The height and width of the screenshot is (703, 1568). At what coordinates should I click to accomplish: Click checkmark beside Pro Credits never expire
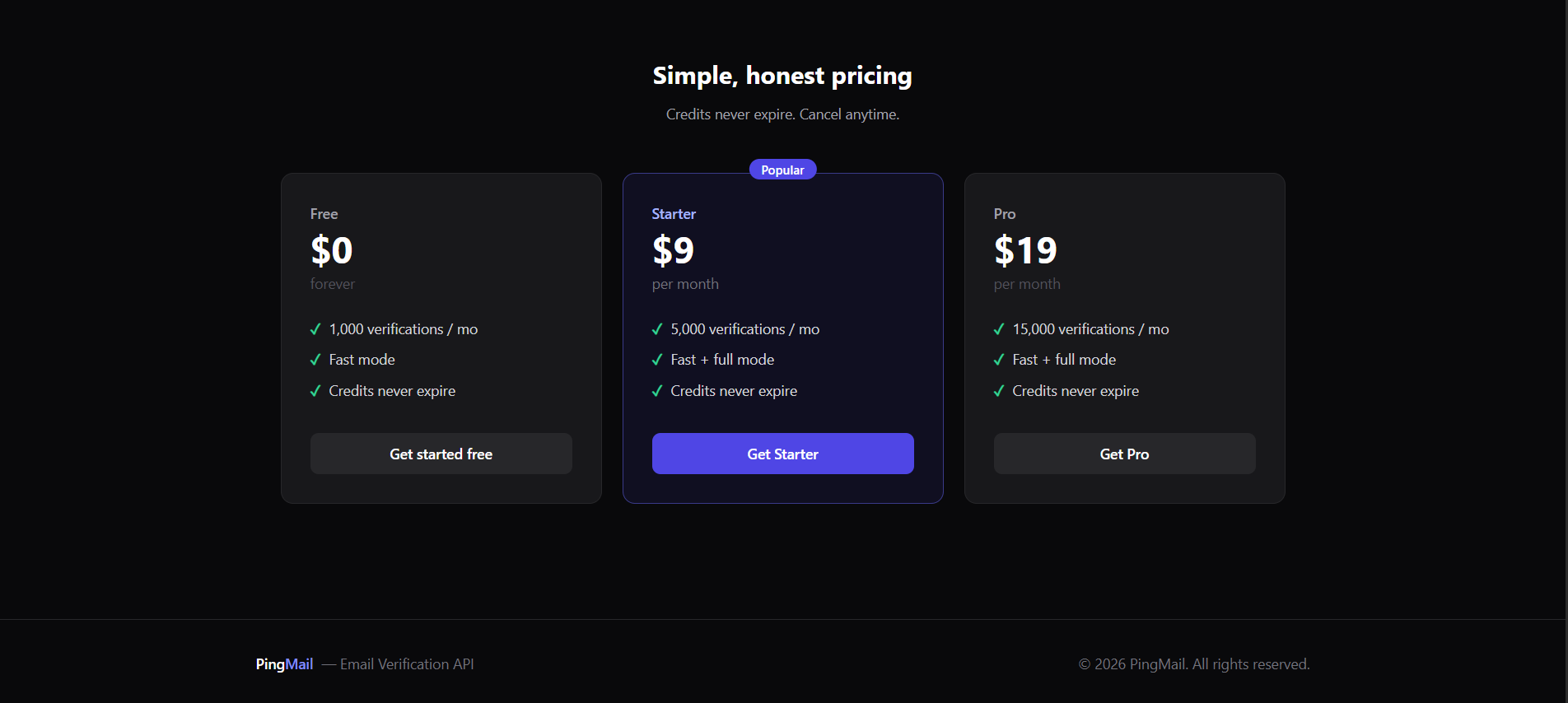[x=999, y=391]
